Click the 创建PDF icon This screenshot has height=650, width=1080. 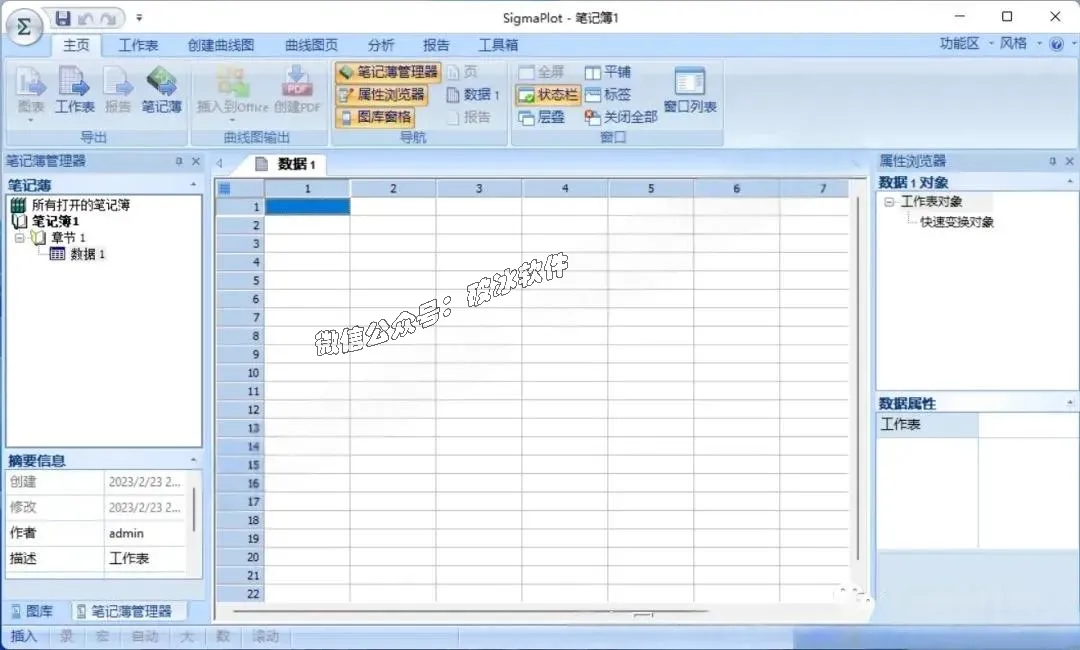pos(298,90)
